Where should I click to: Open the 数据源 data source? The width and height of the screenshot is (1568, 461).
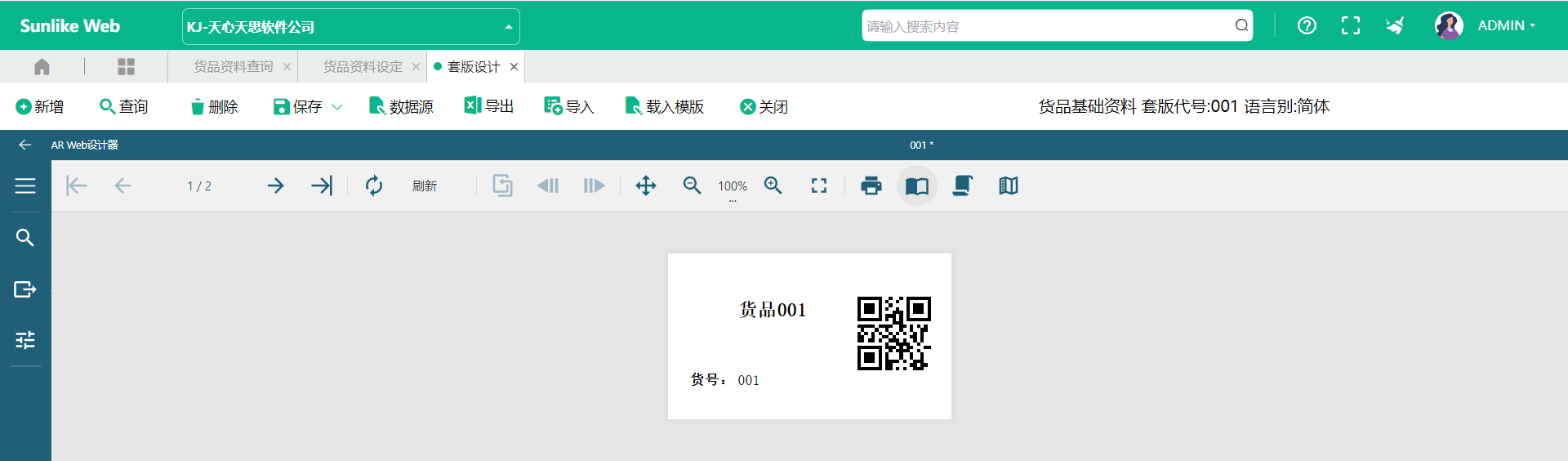click(x=401, y=107)
